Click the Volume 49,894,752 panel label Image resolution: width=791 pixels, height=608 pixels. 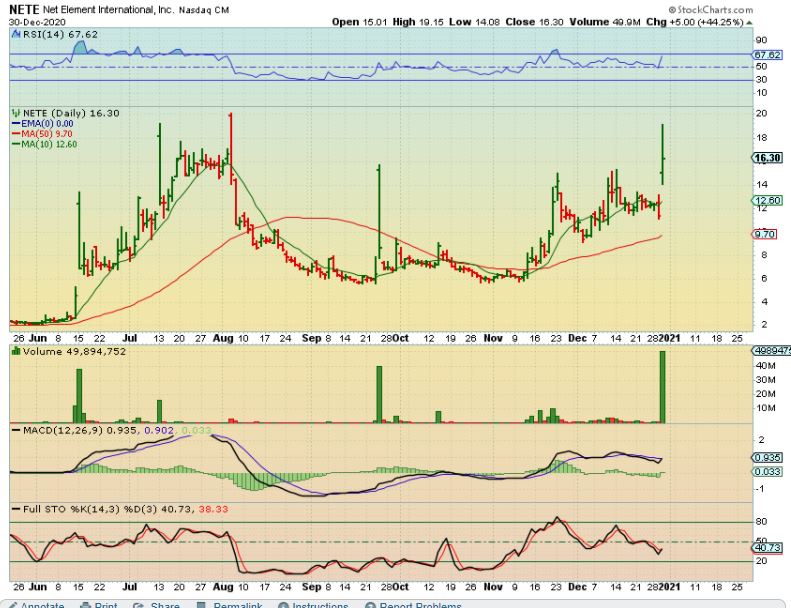pyautogui.click(x=70, y=351)
